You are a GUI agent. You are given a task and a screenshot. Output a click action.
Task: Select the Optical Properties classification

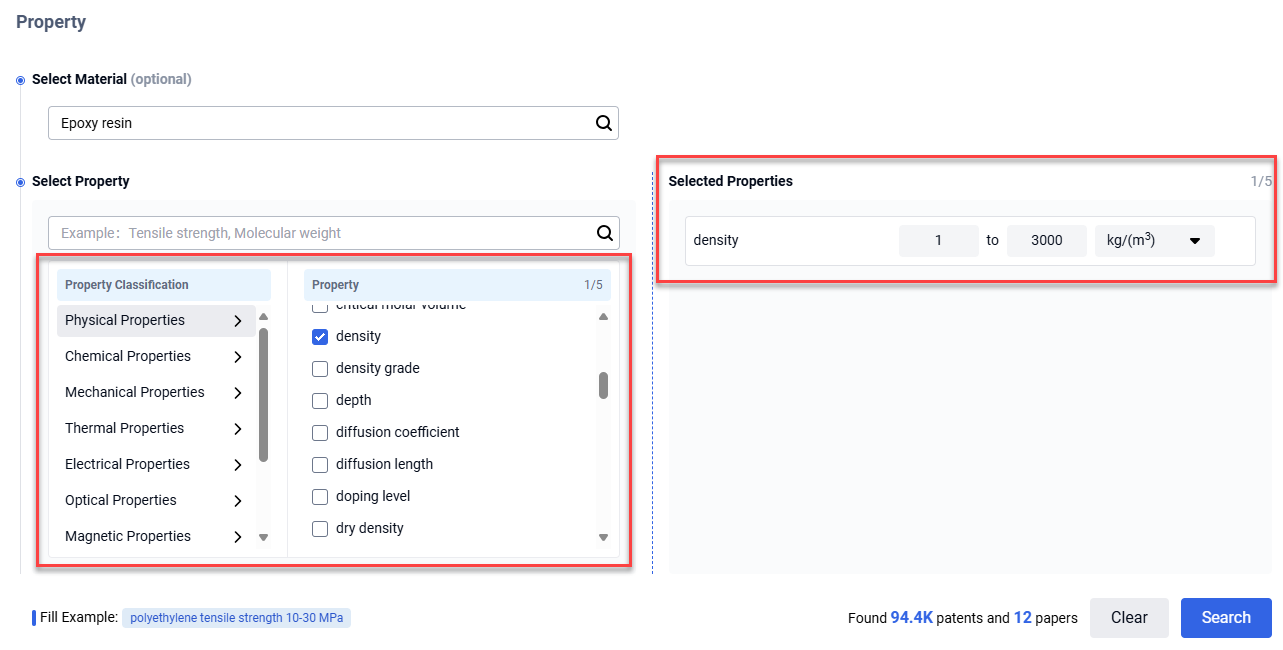(121, 500)
